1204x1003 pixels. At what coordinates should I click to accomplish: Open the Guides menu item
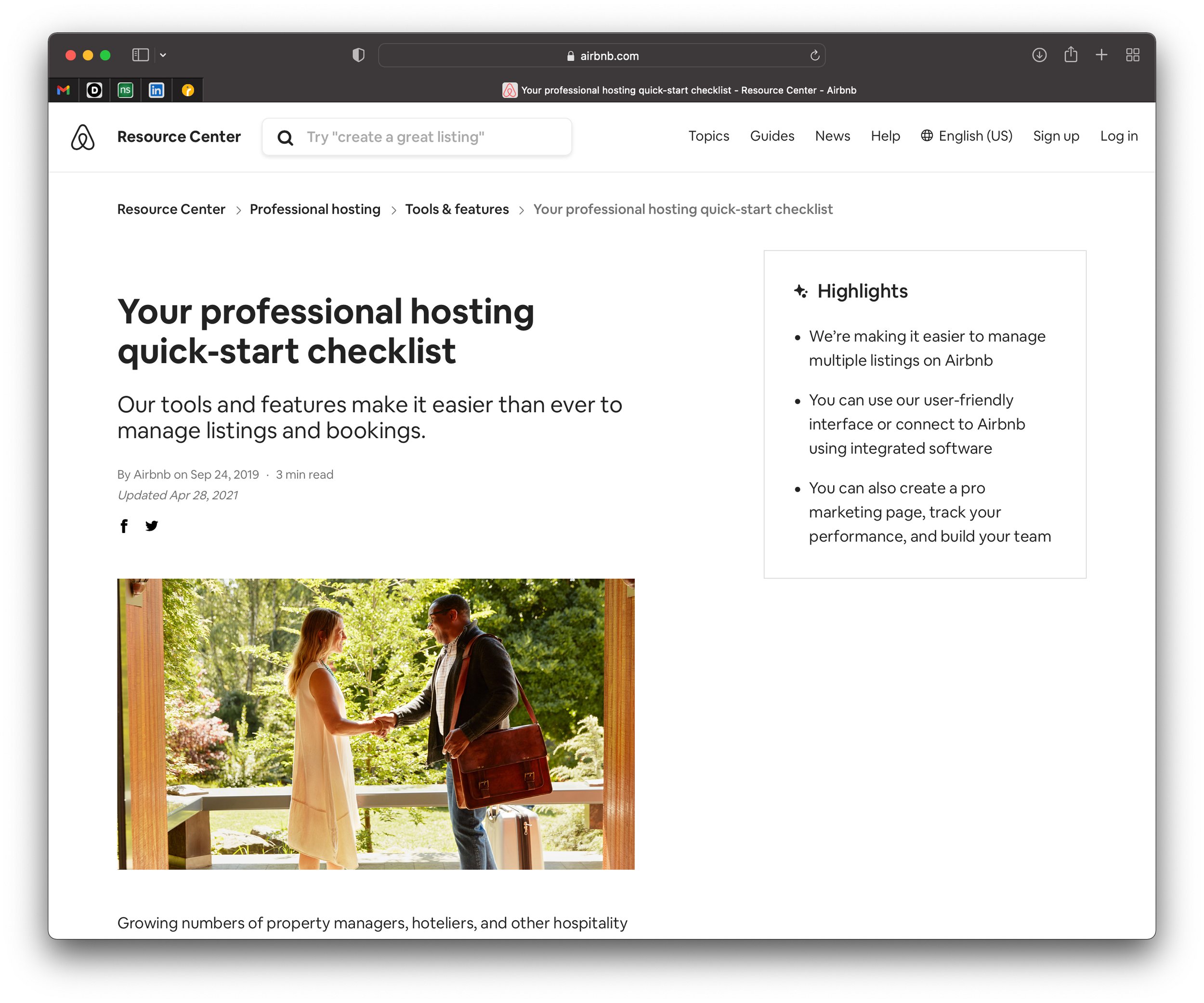tap(772, 136)
